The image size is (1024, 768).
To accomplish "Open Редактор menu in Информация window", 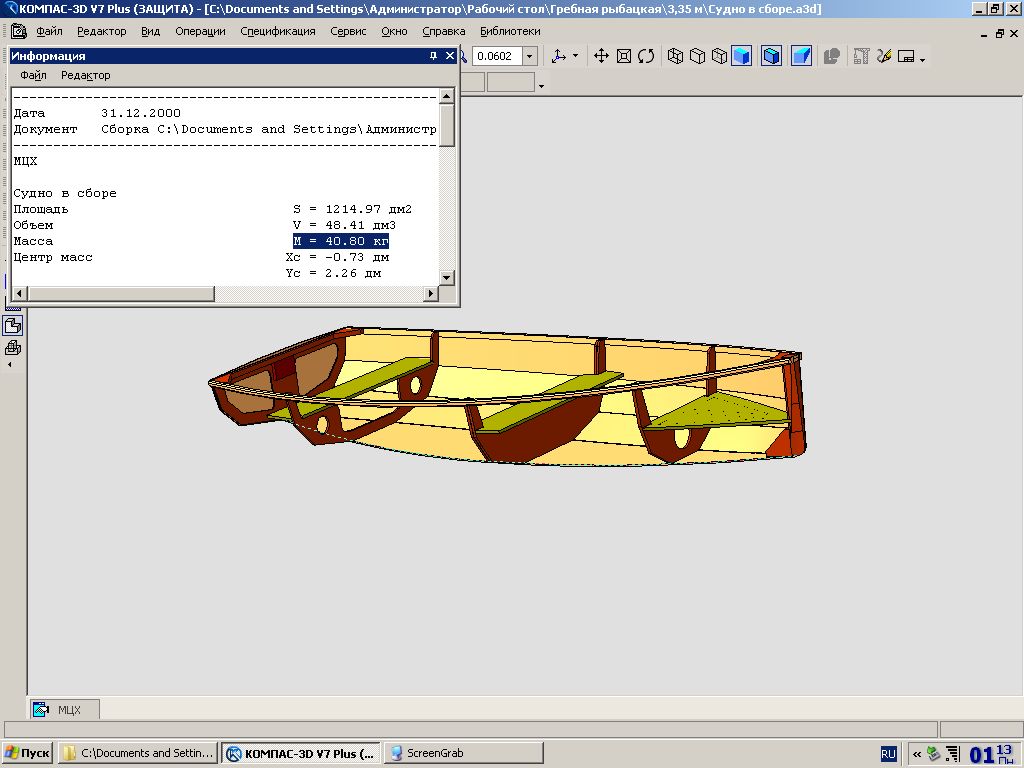I will click(x=85, y=75).
